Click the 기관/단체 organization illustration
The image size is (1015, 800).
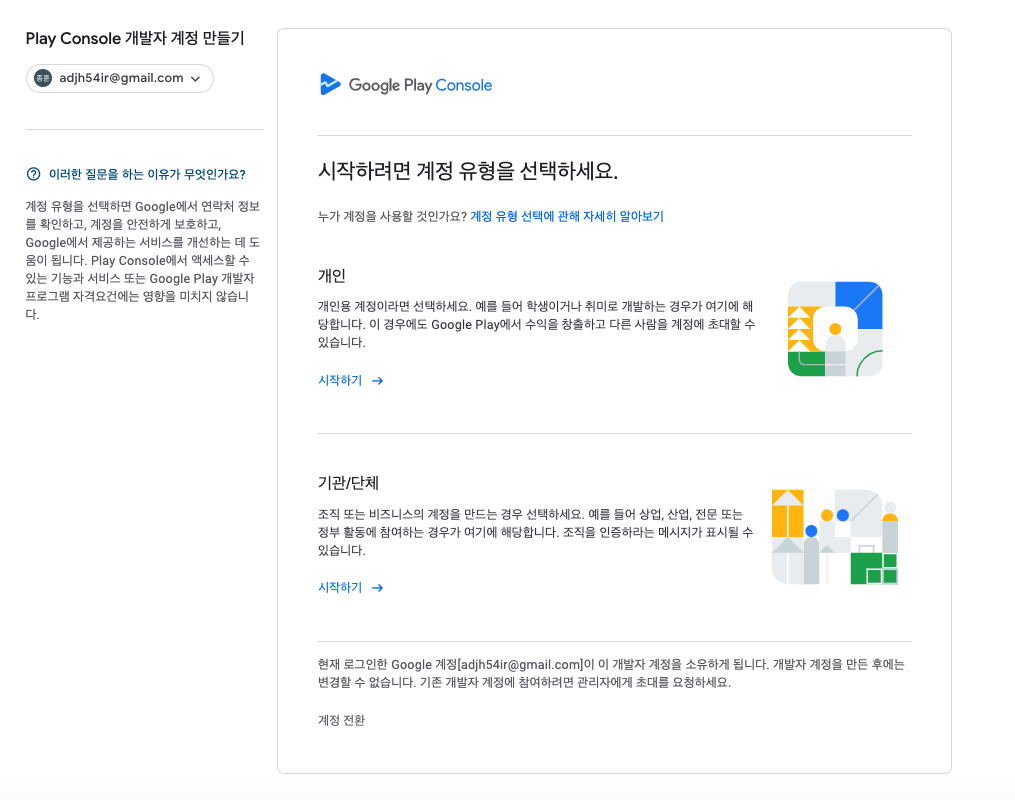tap(835, 537)
